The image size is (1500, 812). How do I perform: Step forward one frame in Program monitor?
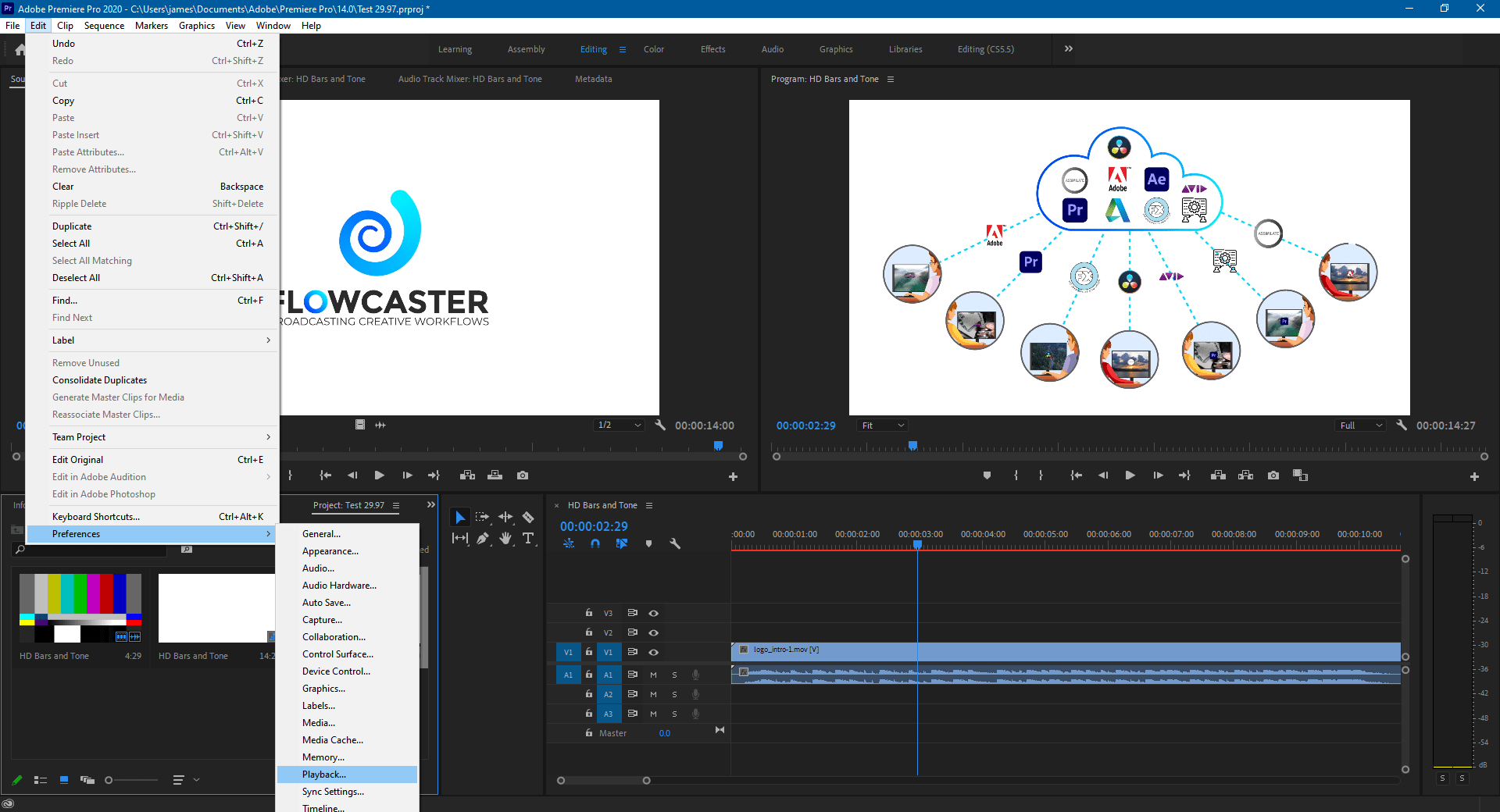click(x=1158, y=475)
